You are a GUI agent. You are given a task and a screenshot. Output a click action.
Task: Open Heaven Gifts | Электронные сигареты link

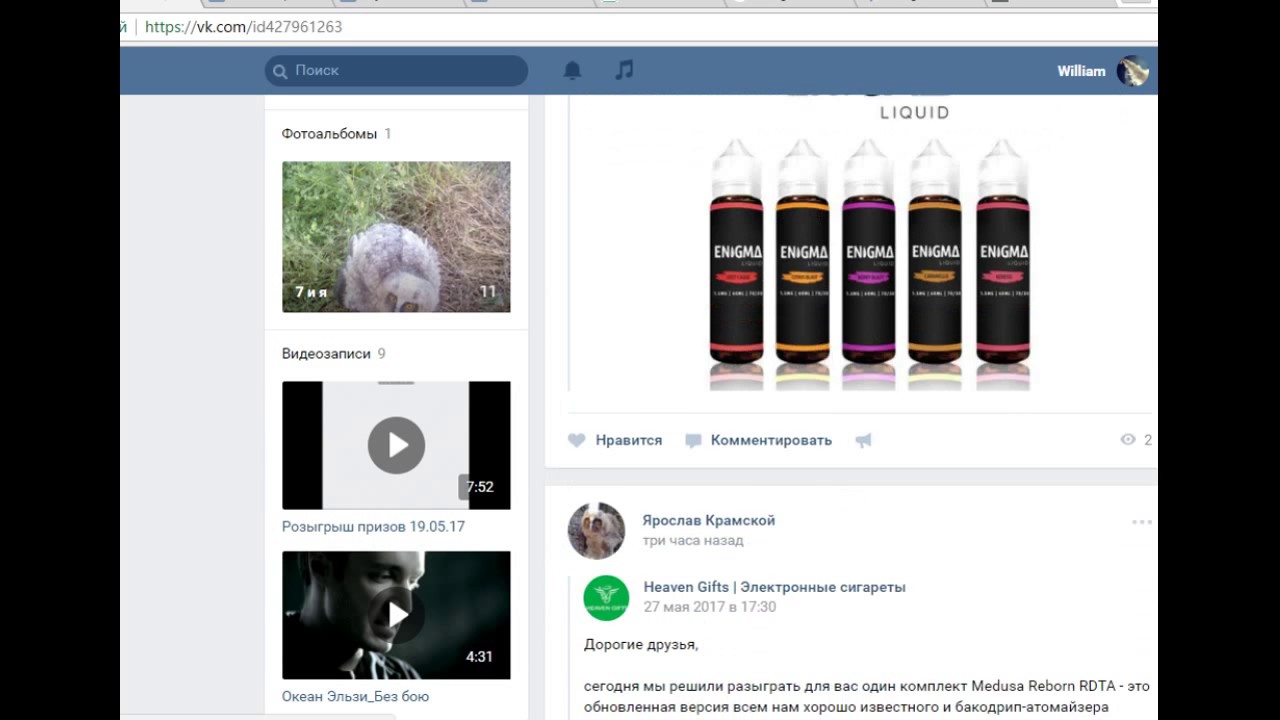tap(774, 587)
